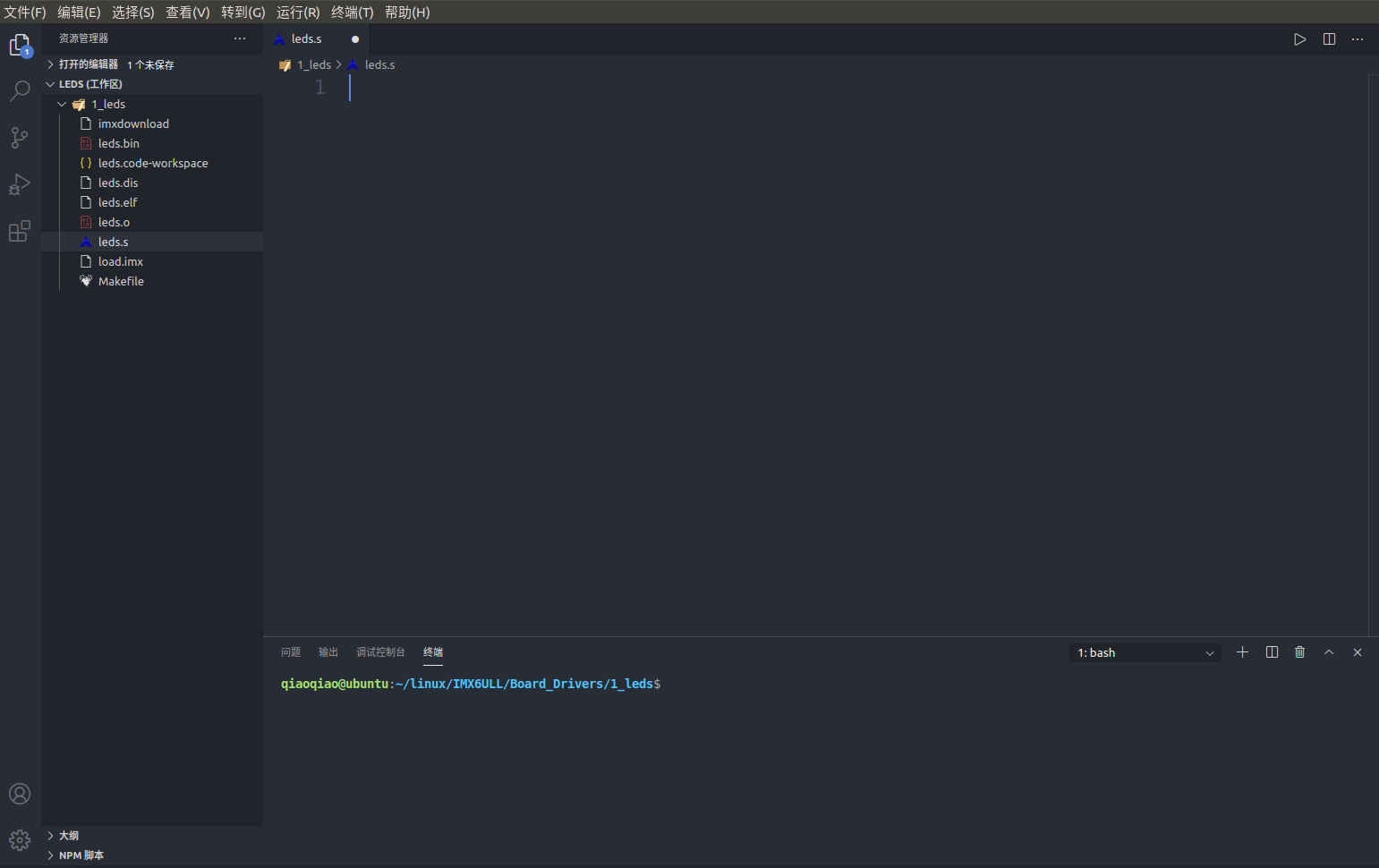The image size is (1379, 868).
Task: Click 1_leds in the breadcrumb
Action: 314,64
